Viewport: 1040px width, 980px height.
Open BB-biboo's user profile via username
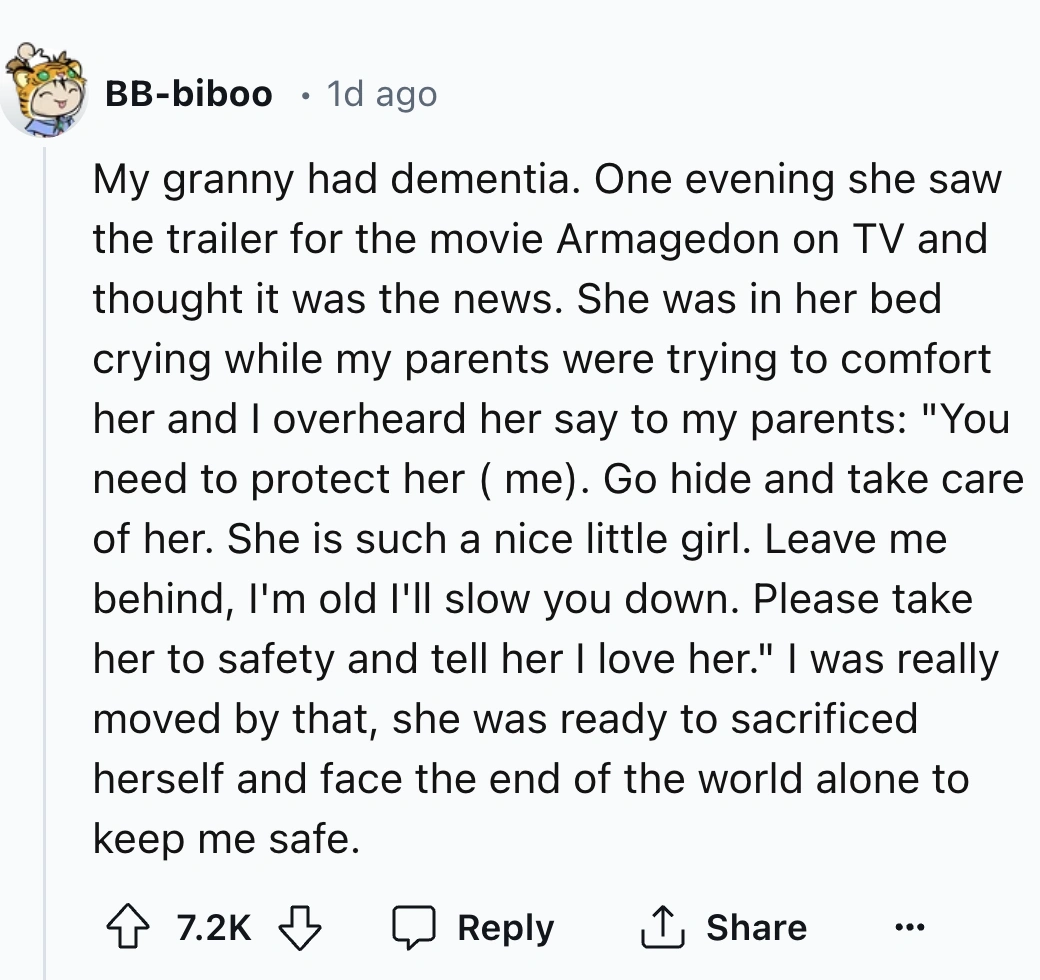pyautogui.click(x=189, y=94)
